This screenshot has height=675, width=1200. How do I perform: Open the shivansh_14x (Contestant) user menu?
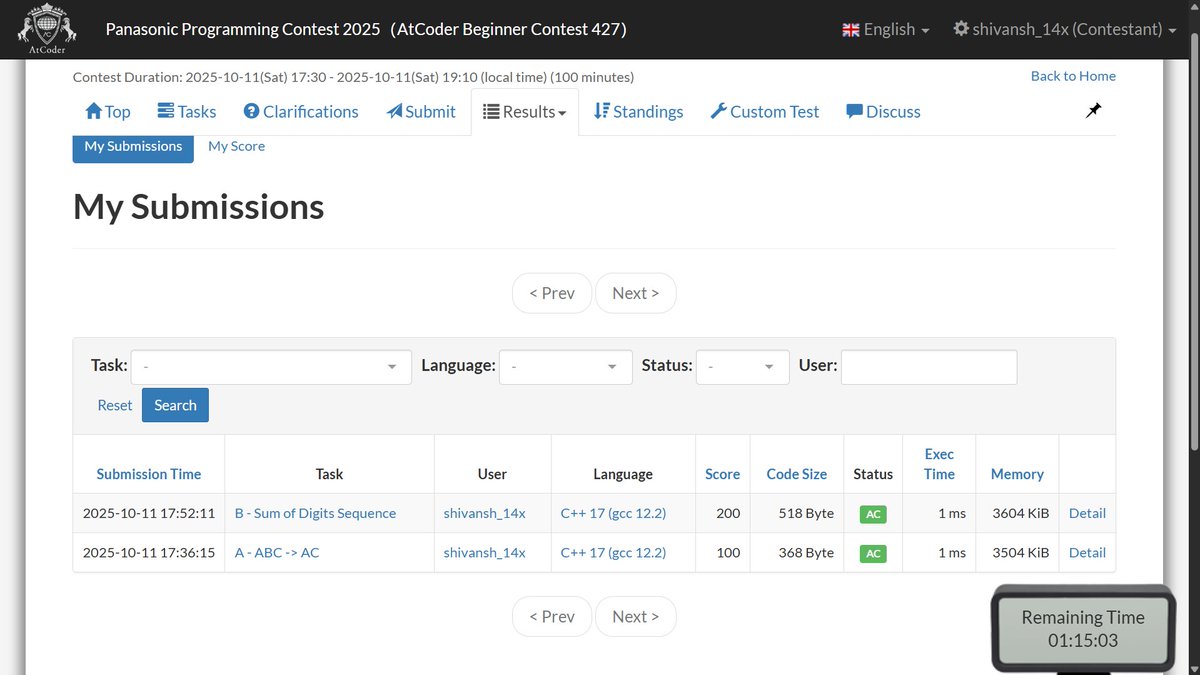tap(1065, 30)
